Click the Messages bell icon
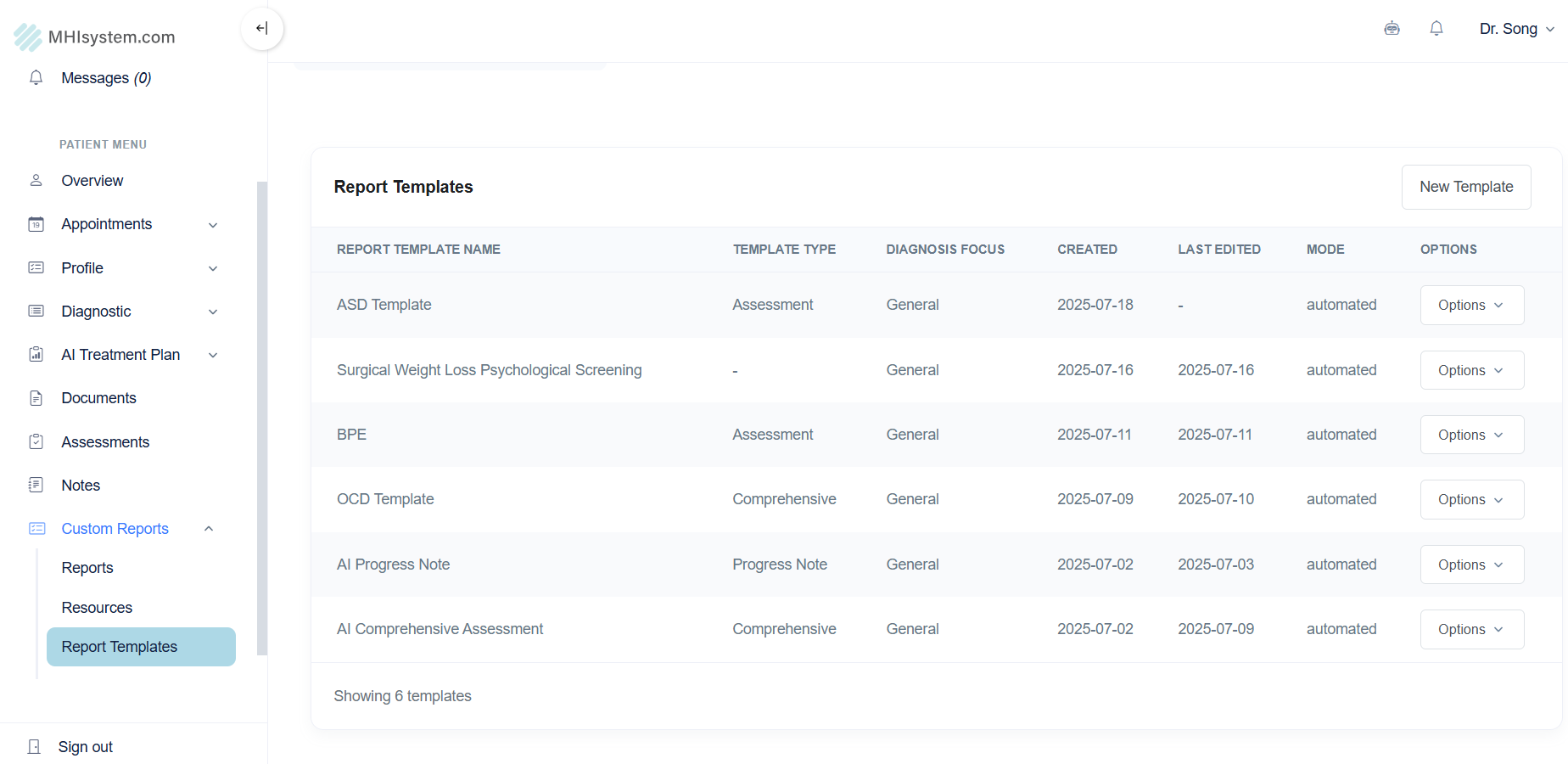1568x764 pixels. [36, 78]
